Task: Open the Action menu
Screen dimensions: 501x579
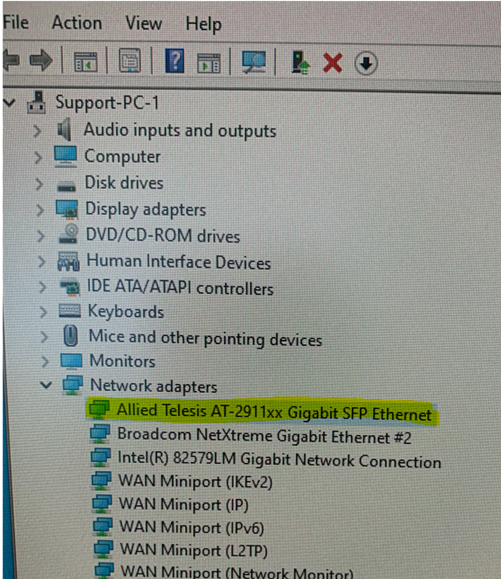Action: pos(77,23)
